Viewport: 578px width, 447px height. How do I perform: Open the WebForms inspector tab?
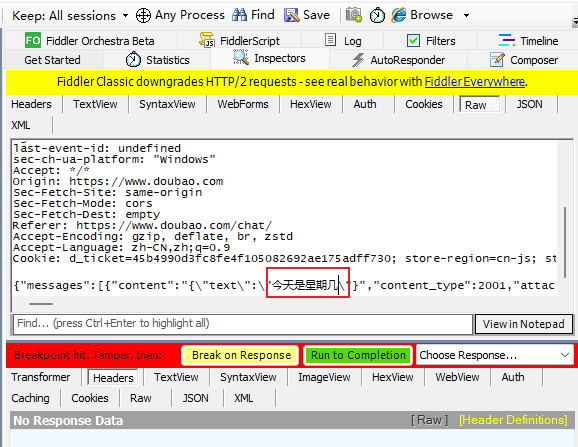click(x=243, y=104)
